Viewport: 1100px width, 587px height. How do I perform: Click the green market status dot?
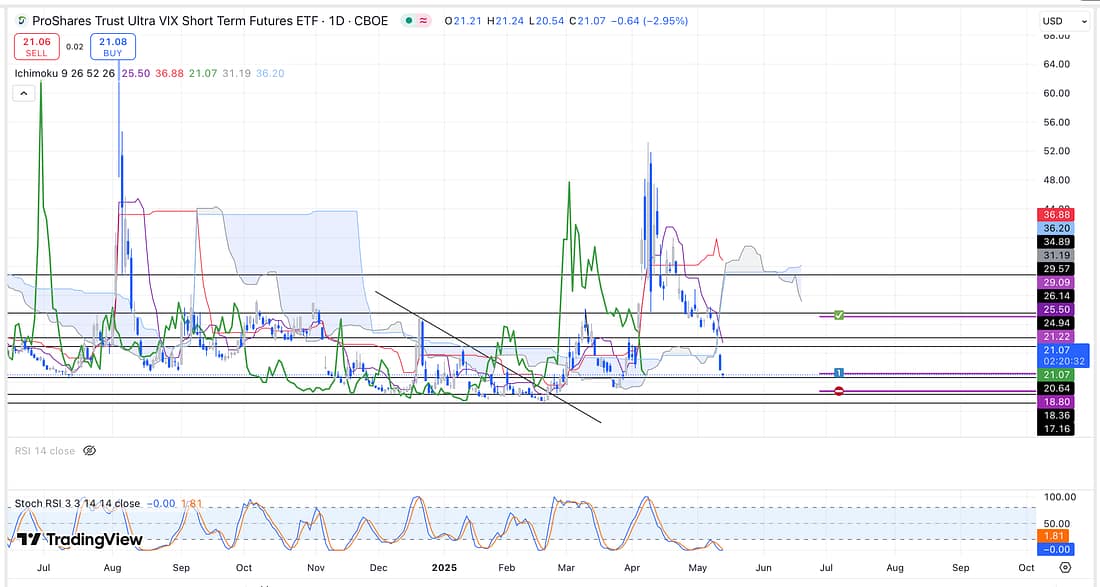[x=409, y=21]
